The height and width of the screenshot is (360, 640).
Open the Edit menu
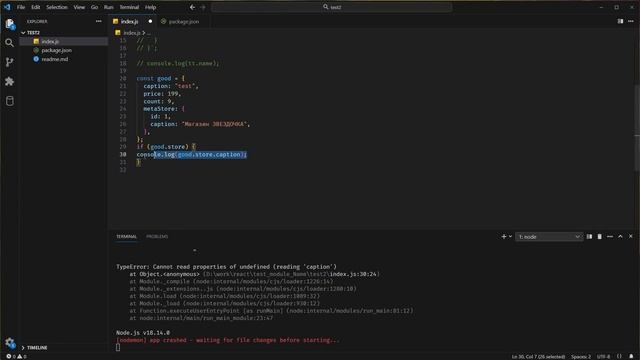point(36,7)
